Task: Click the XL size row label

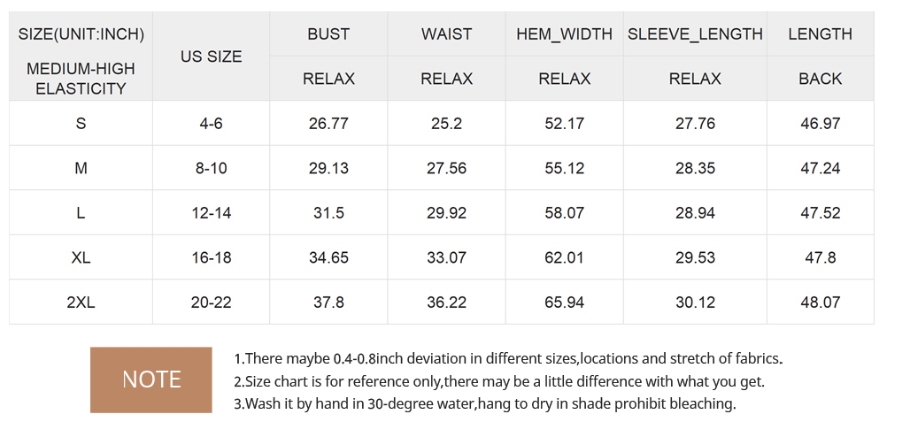Action: tap(81, 257)
